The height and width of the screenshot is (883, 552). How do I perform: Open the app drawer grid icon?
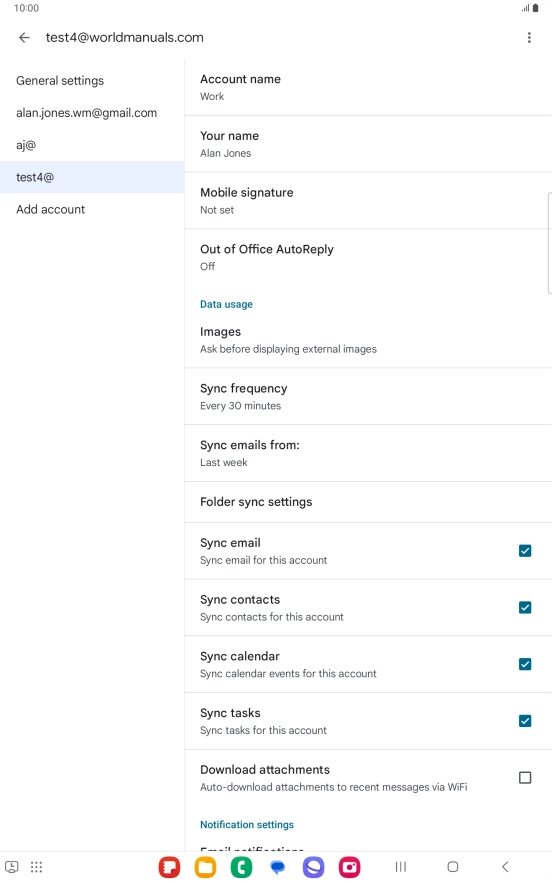coord(36,867)
